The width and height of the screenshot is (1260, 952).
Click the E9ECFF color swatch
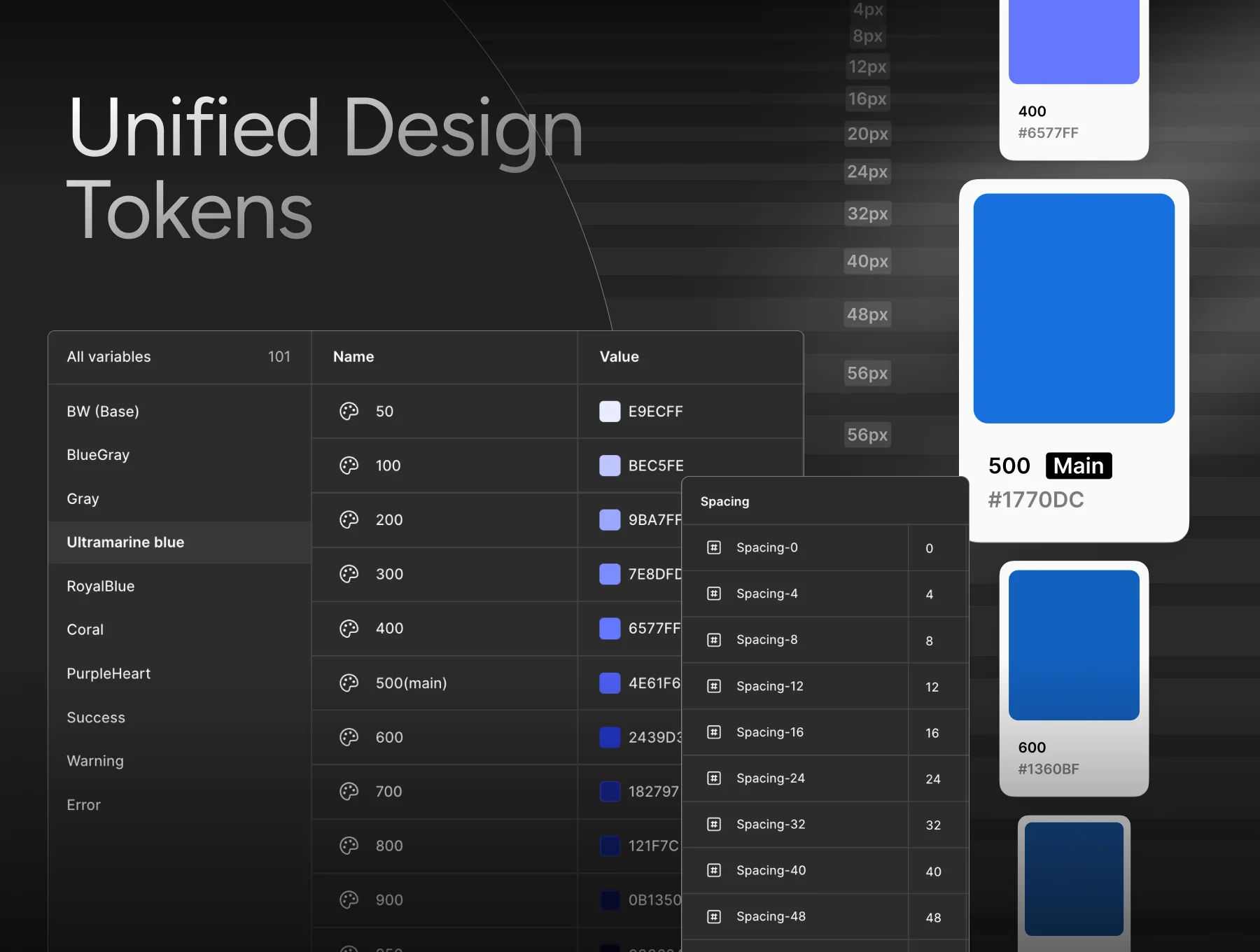610,412
